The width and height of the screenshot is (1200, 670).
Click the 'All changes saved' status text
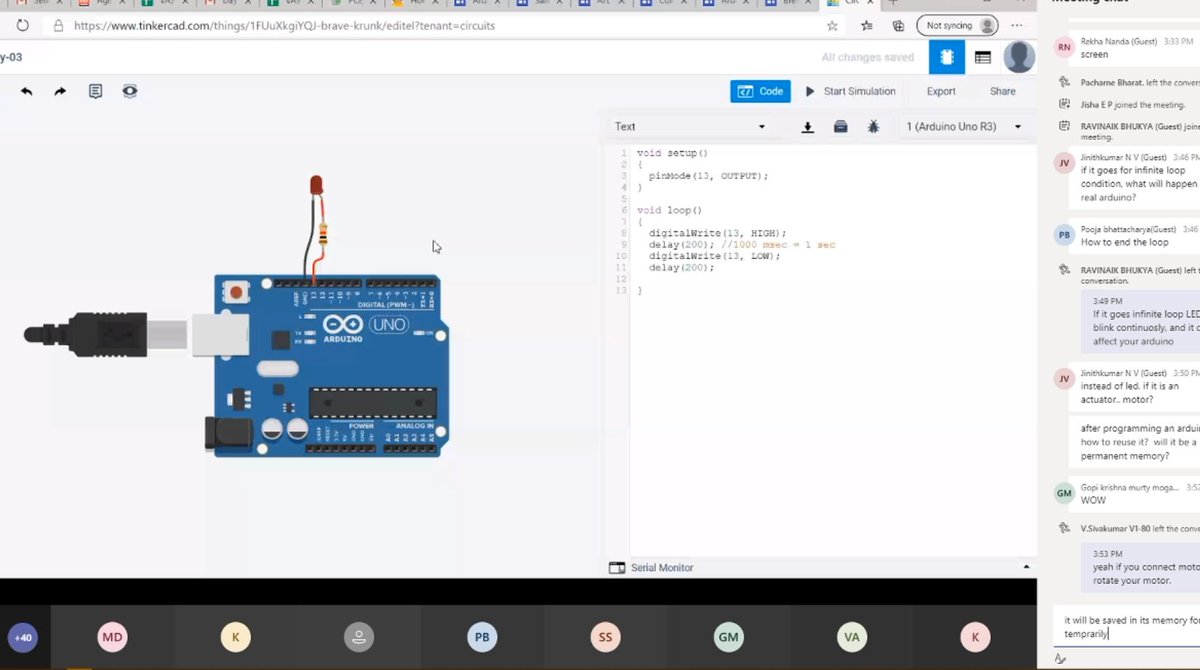pos(868,57)
